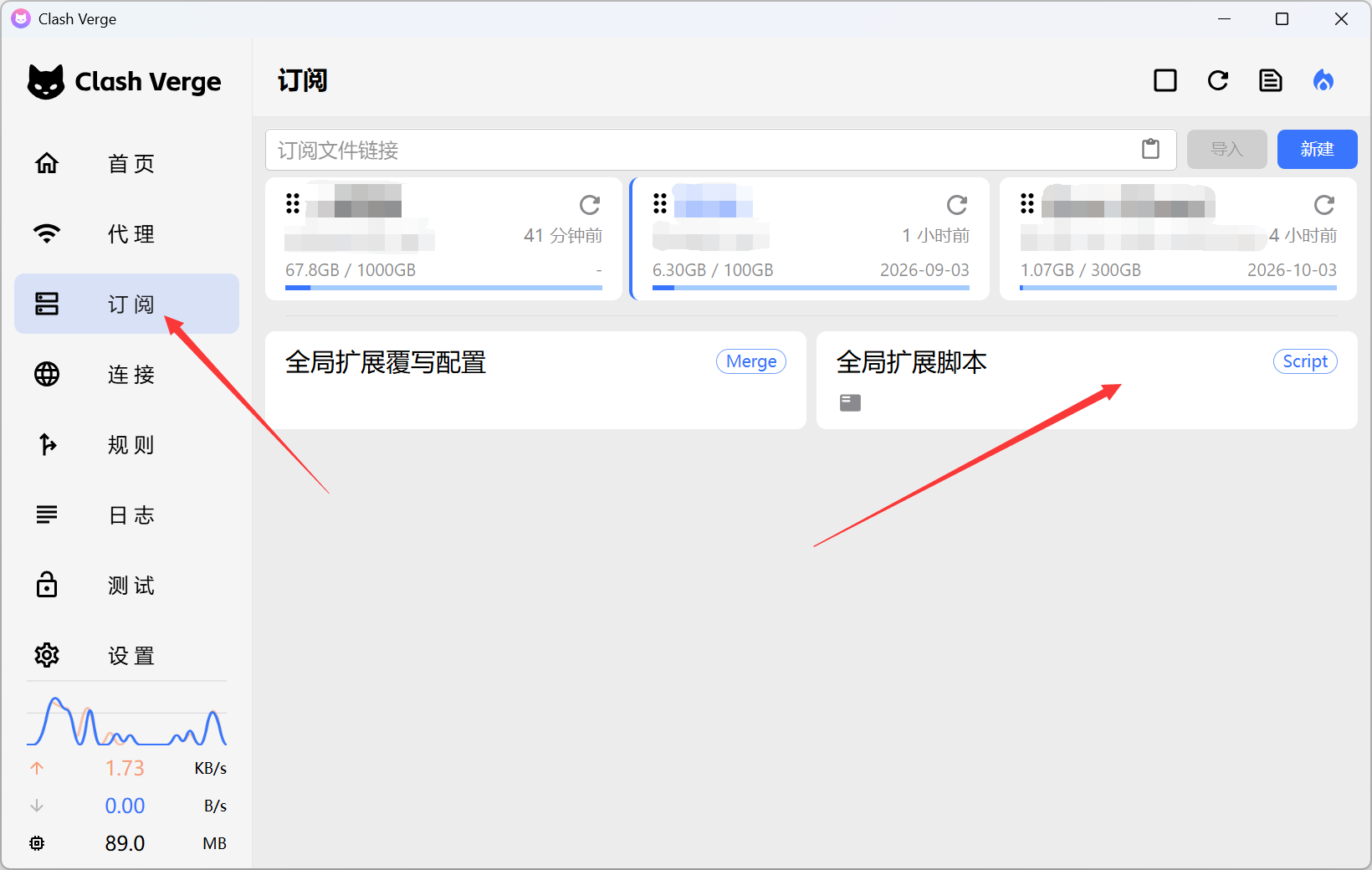Open the 连接 connections page
This screenshot has height=870, width=1372.
point(126,374)
